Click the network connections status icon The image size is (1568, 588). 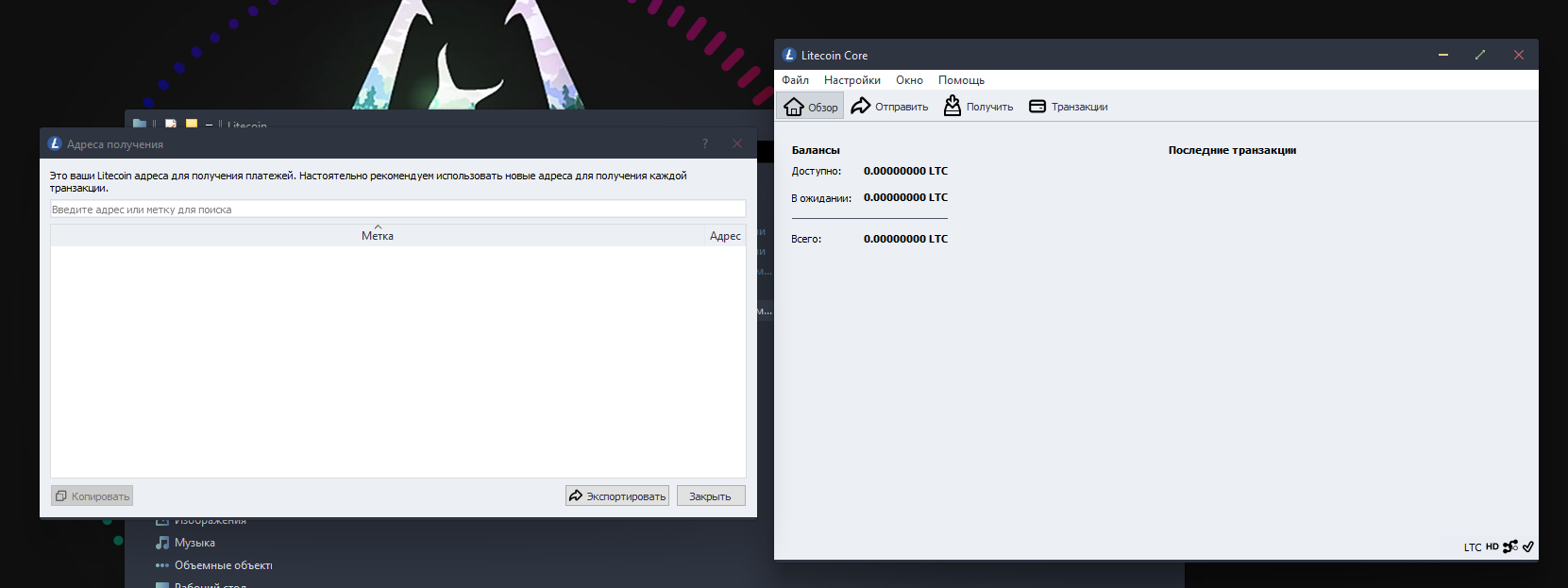tap(1510, 546)
